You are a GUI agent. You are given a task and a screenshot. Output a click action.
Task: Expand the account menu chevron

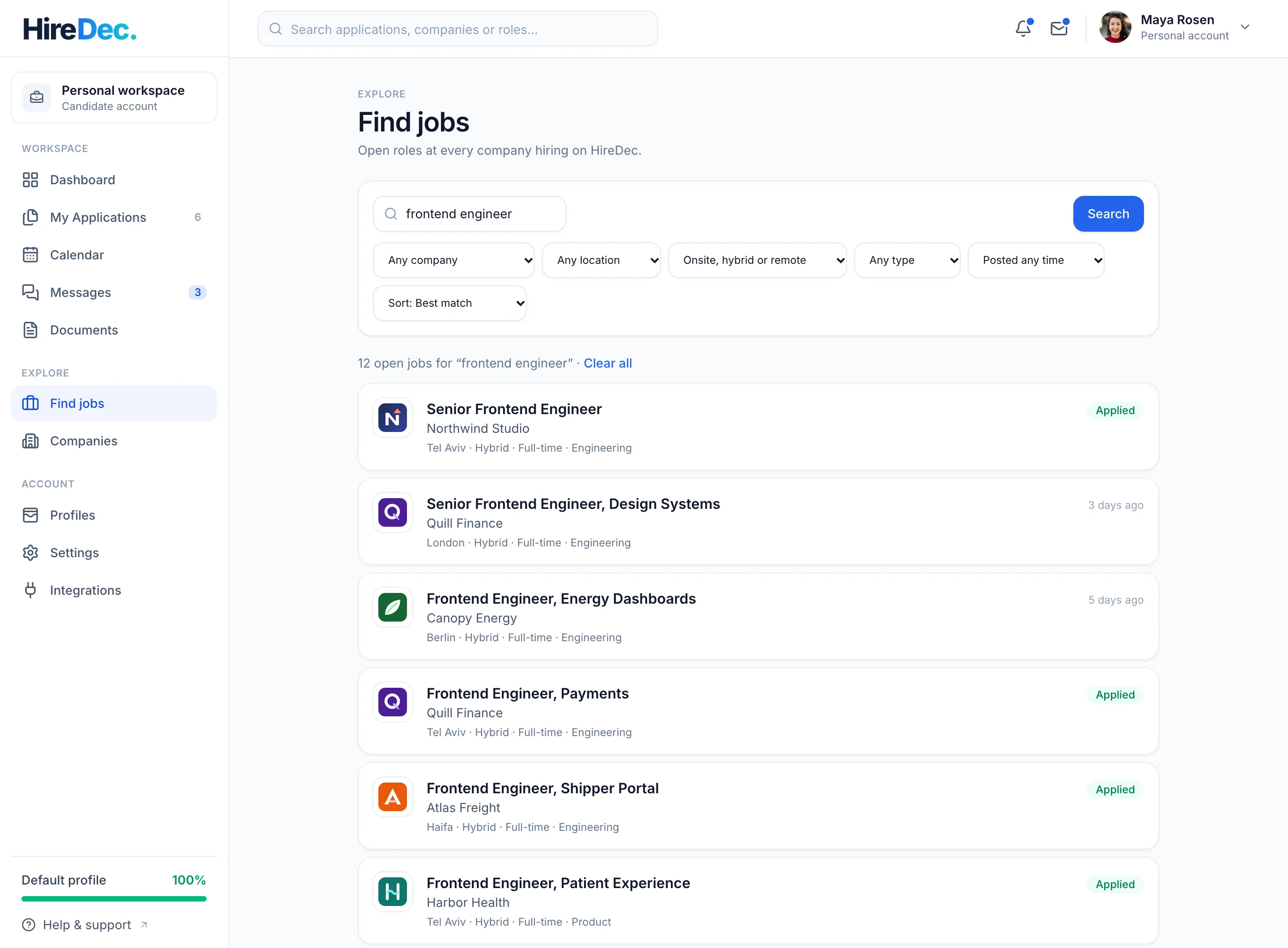pos(1244,27)
